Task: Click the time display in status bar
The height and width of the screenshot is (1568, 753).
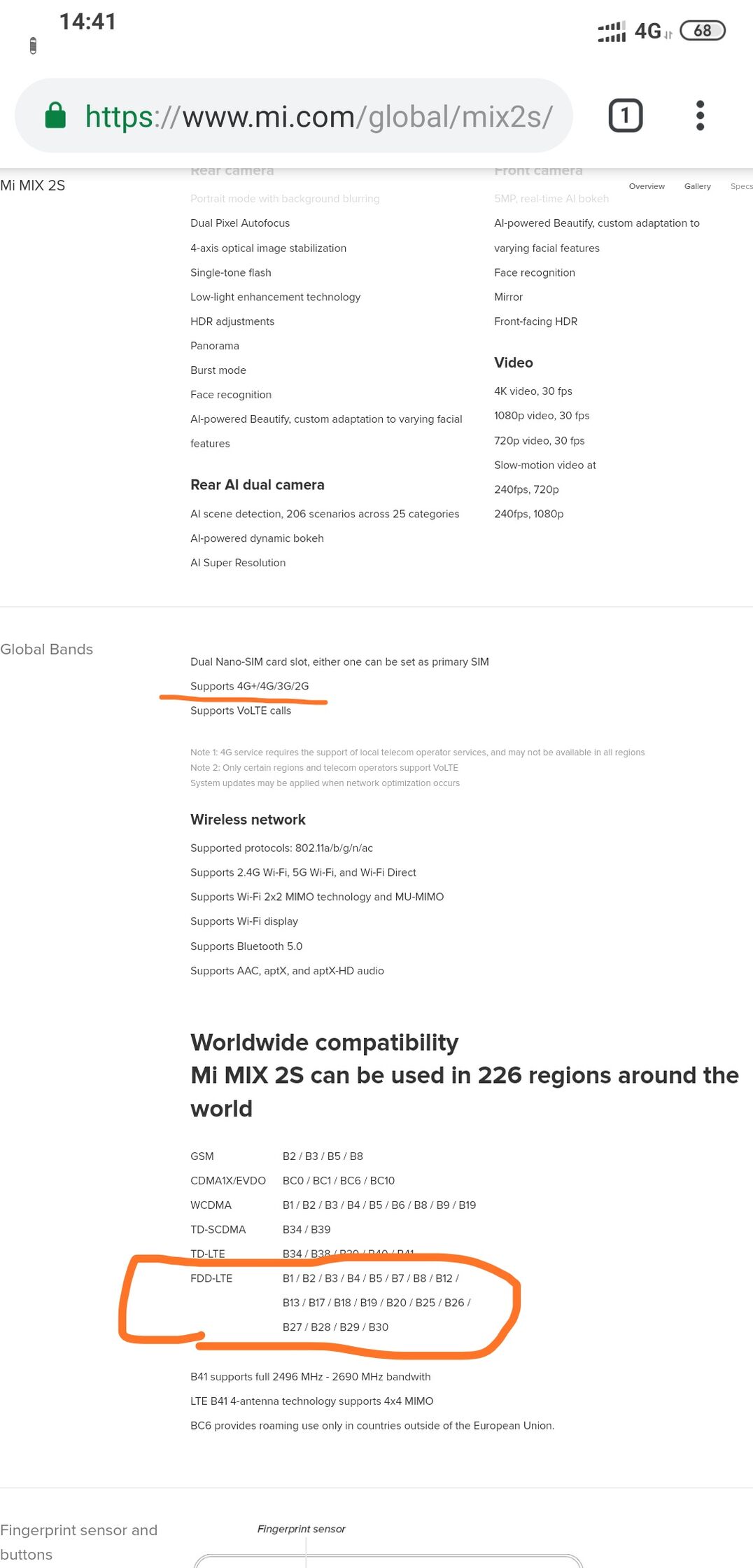Action: pyautogui.click(x=87, y=22)
